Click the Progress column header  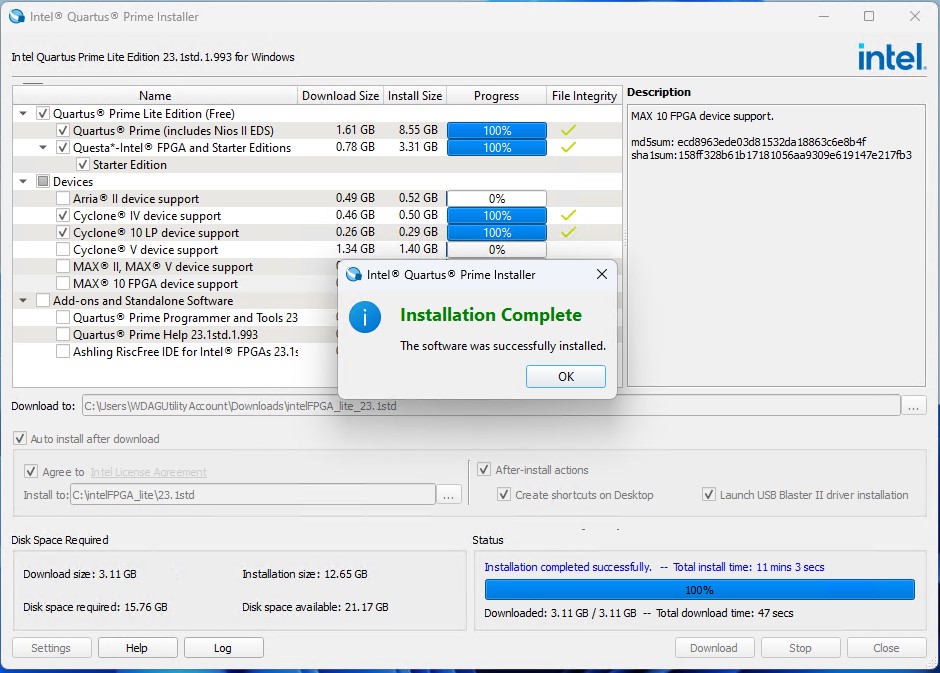coord(496,96)
